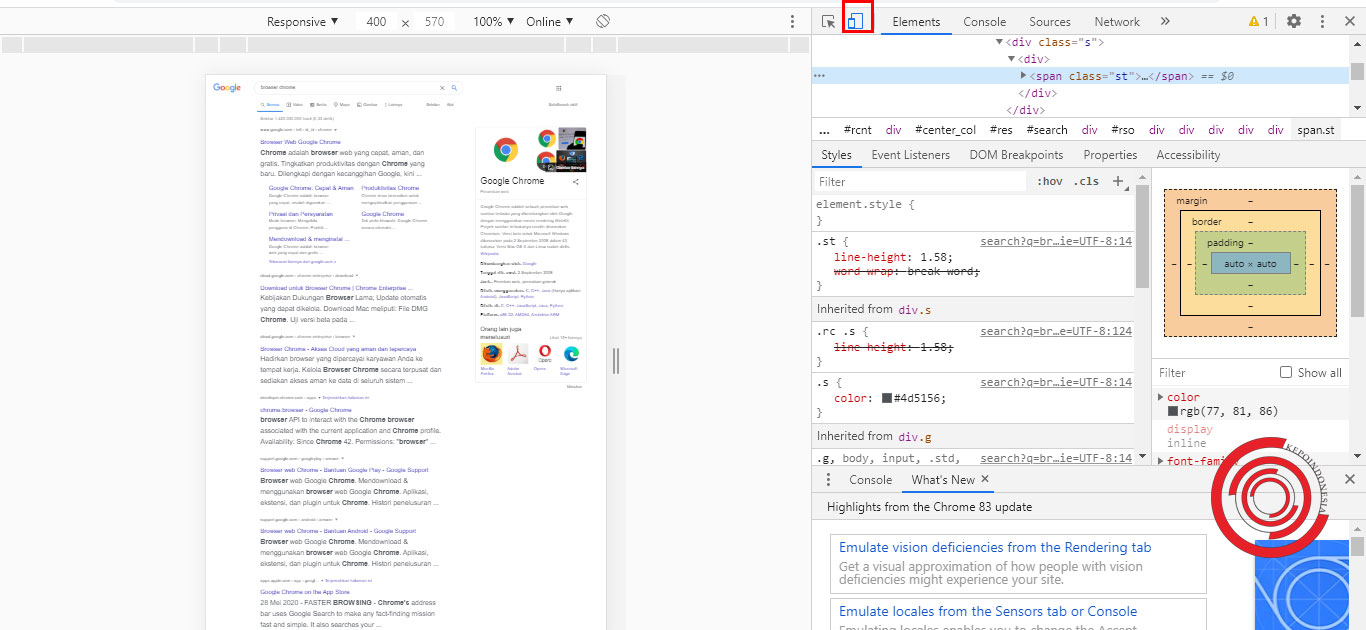Click the warning count indicator
Image resolution: width=1366 pixels, height=630 pixels.
[1258, 21]
